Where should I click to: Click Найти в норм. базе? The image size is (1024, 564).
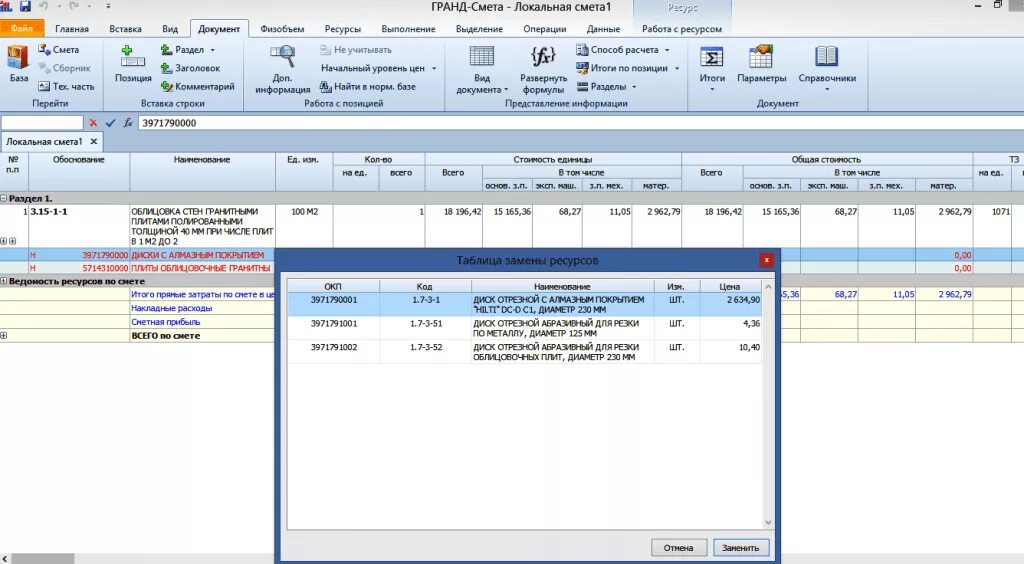pyautogui.click(x=368, y=86)
